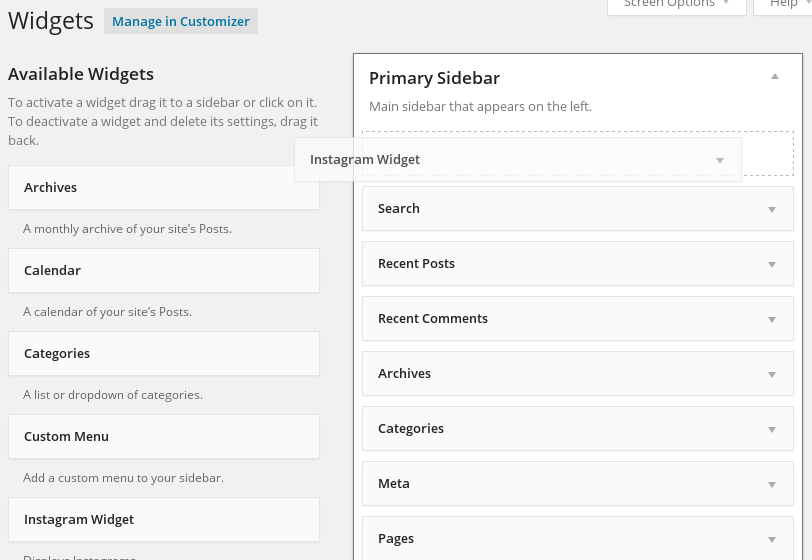Open the Help dropdown tab
This screenshot has width=812, height=560.
click(782, 4)
